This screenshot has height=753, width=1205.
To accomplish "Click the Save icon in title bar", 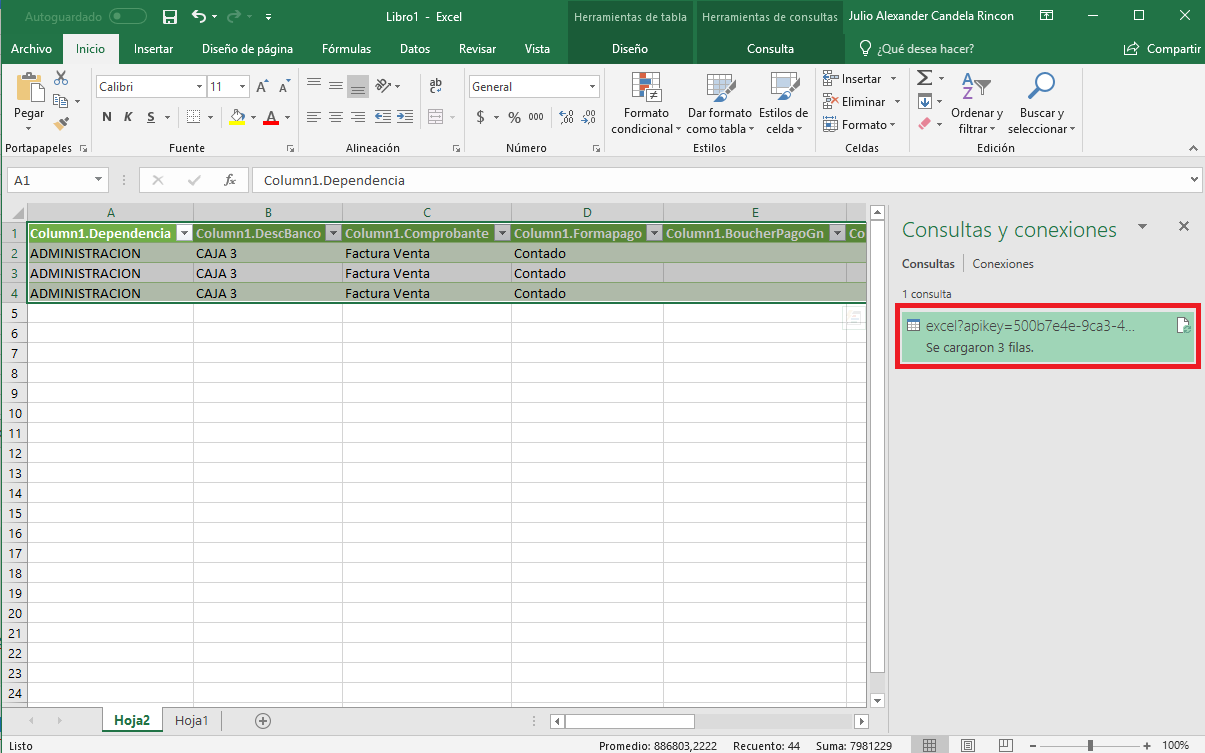I will tap(170, 17).
